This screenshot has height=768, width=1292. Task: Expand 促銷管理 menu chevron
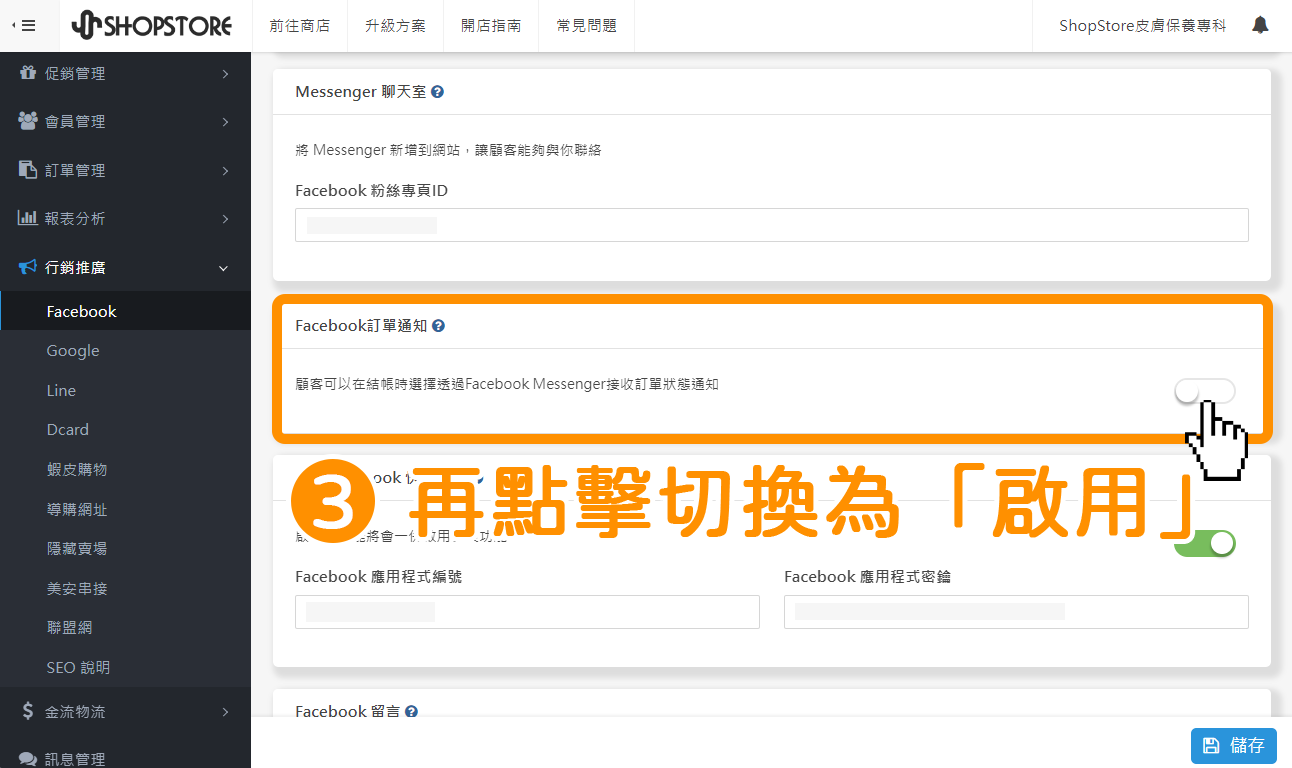click(225, 74)
